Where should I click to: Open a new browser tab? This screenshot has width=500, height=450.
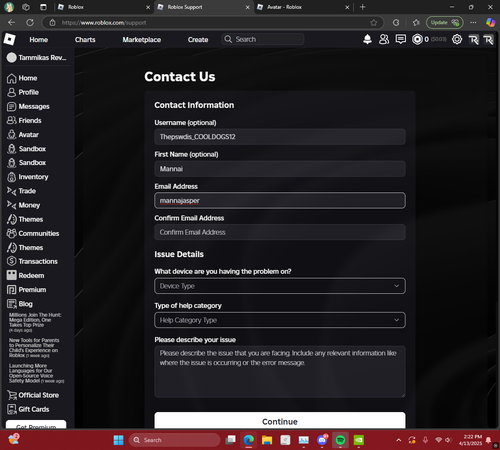click(x=363, y=7)
